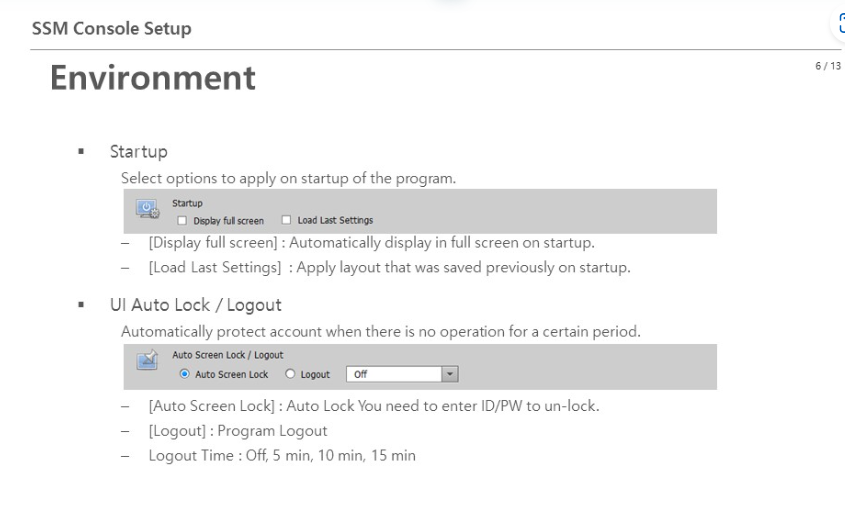Enable the Display full screen checkbox
Viewport: 845px width, 511px height.
click(x=181, y=220)
